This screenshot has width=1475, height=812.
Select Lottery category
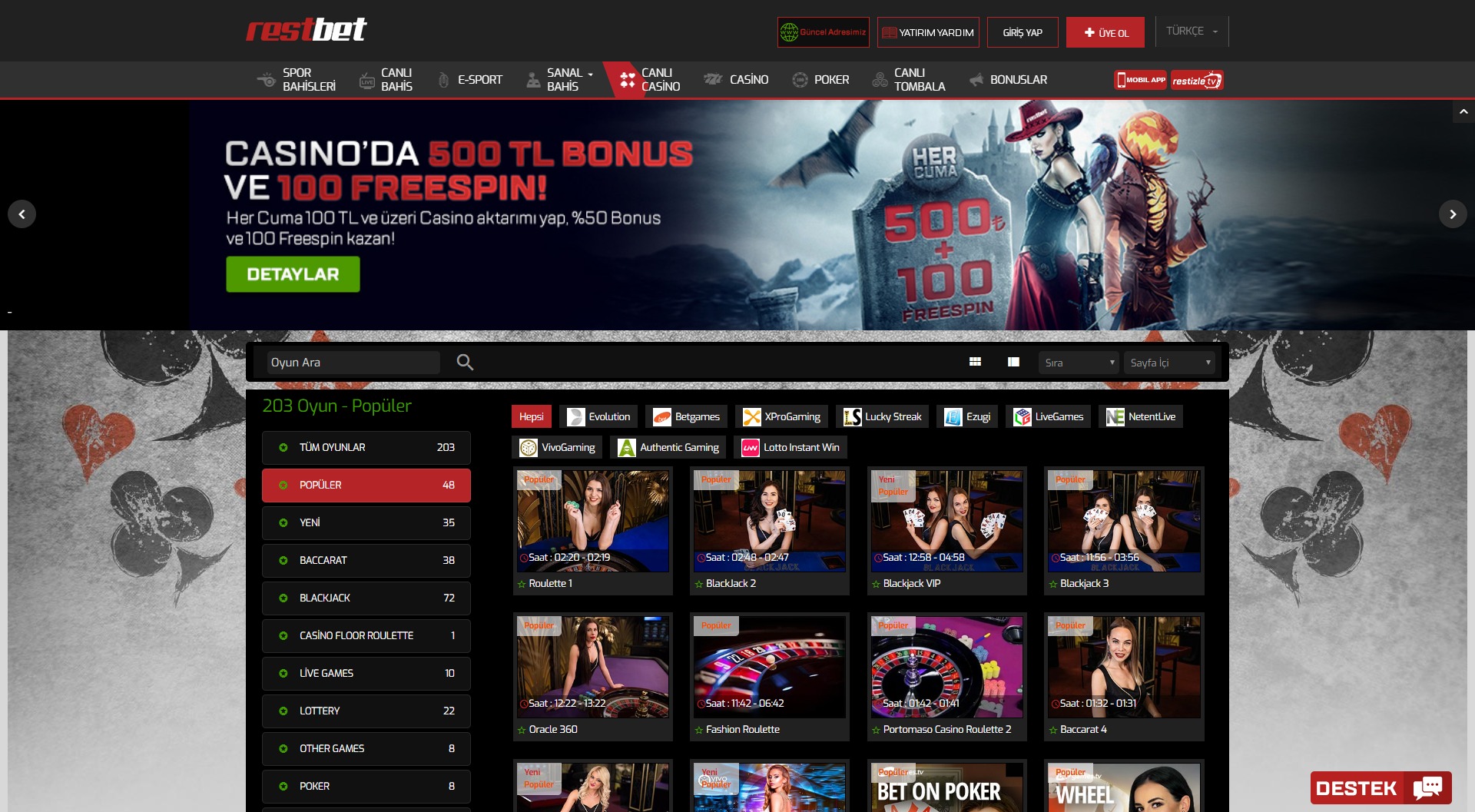point(366,711)
